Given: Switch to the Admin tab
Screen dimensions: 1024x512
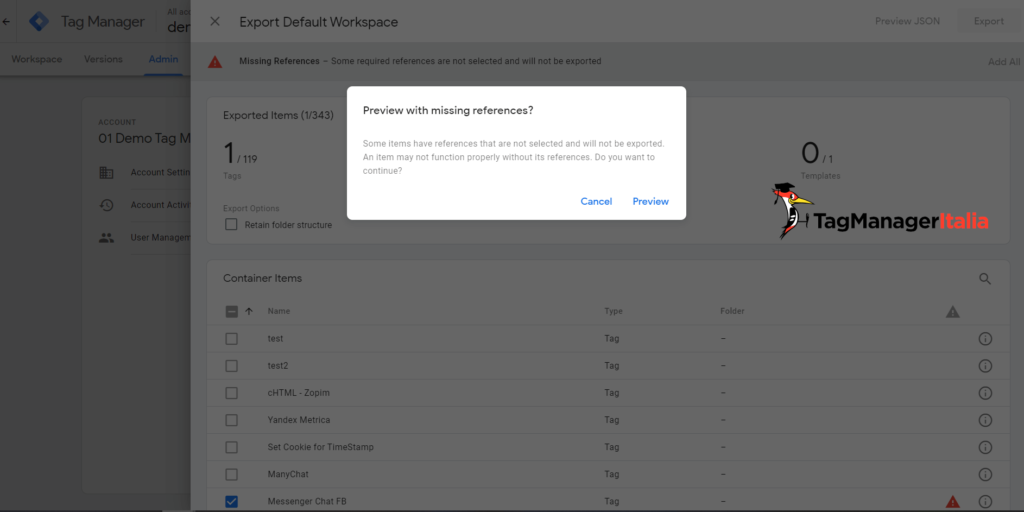Looking at the screenshot, I should point(163,59).
